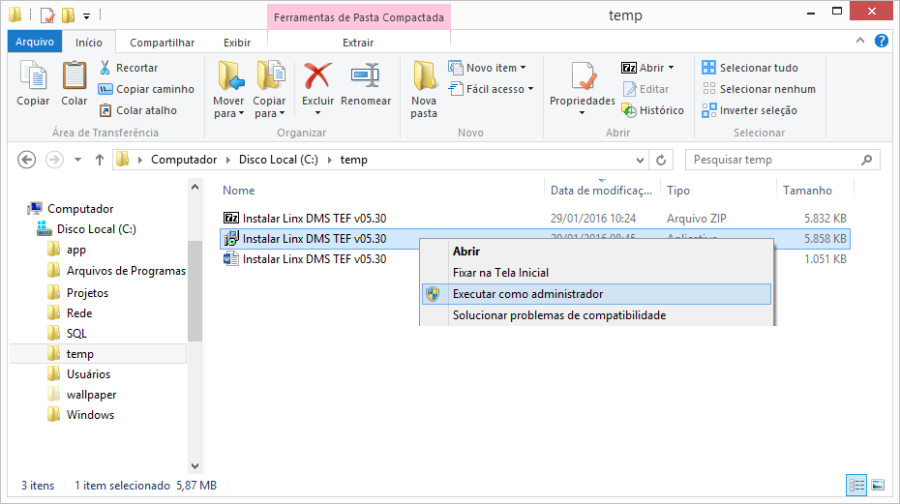Create folder with Nova pasta
The height and width of the screenshot is (504, 900).
pyautogui.click(x=424, y=89)
